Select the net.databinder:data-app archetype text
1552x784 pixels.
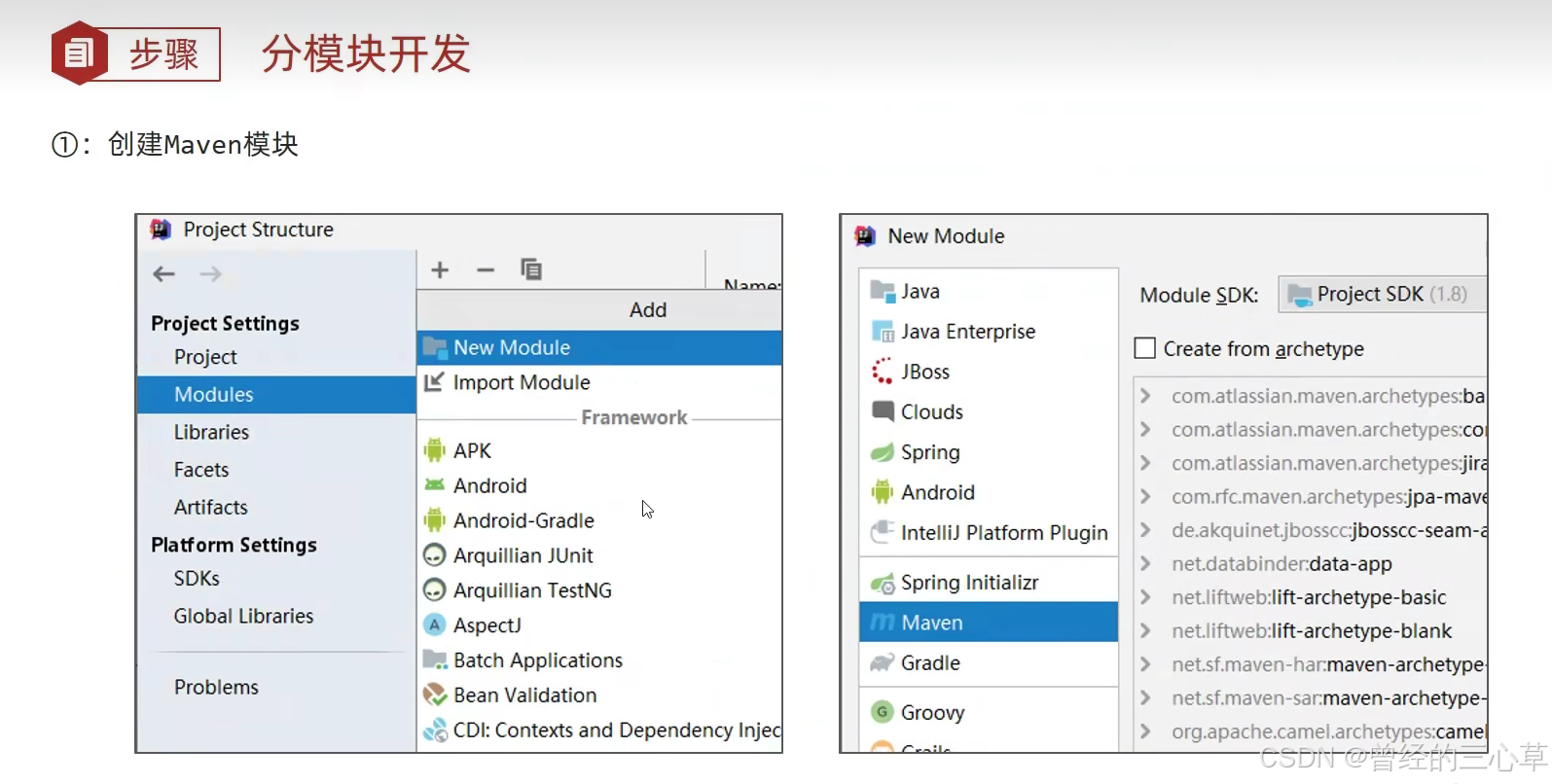1281,563
